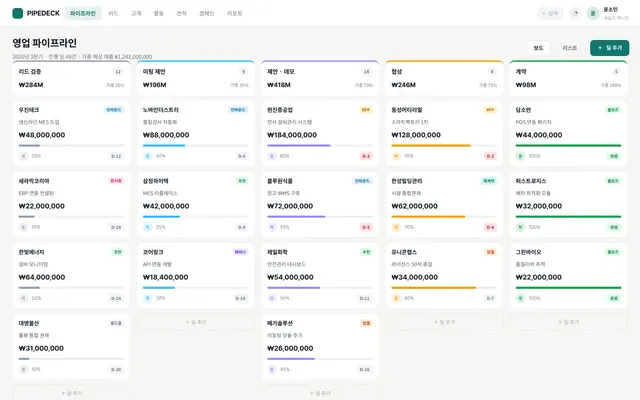Click the pink tag on the ₩22,000,000 card

(x=116, y=181)
